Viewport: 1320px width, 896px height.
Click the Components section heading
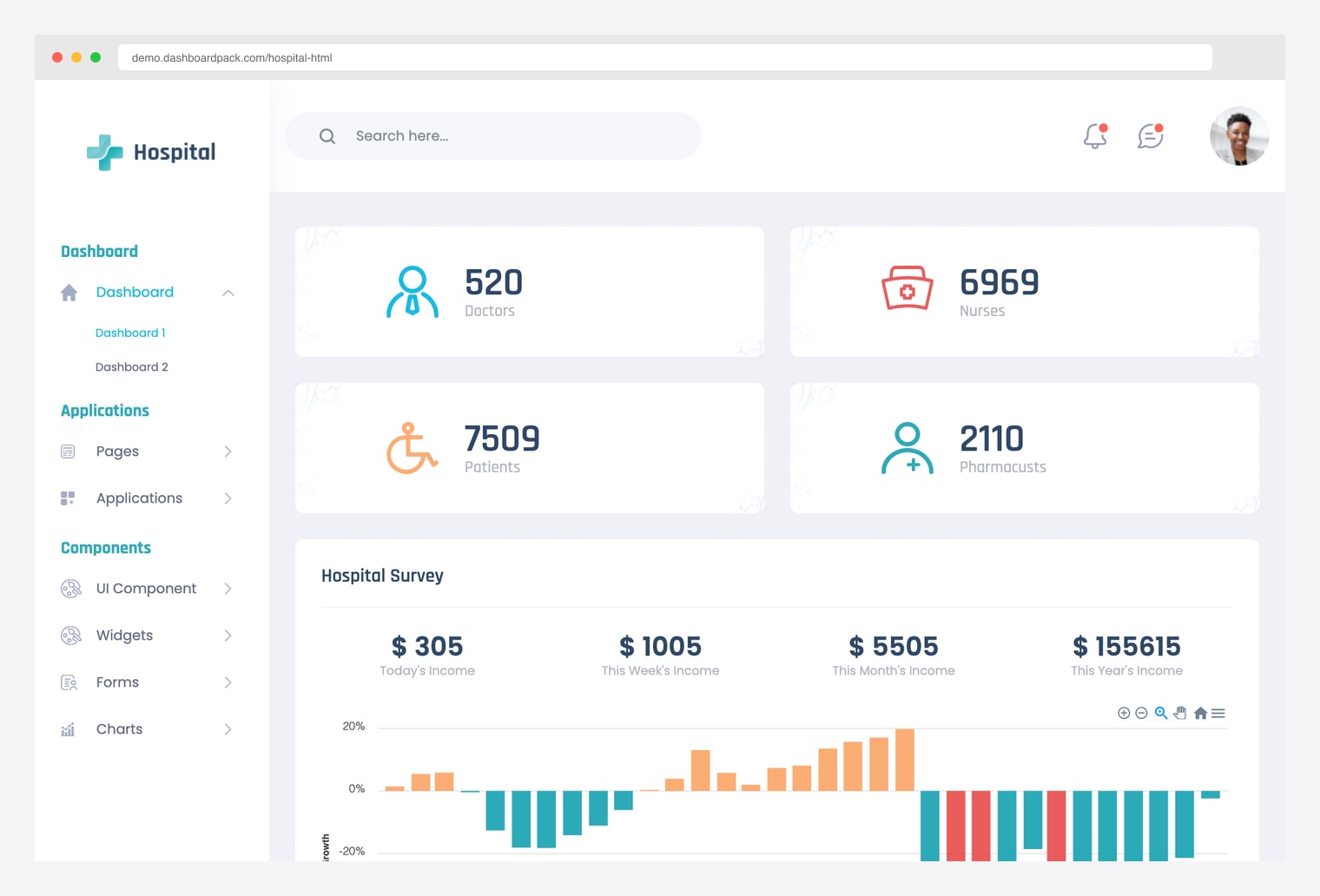click(x=106, y=548)
